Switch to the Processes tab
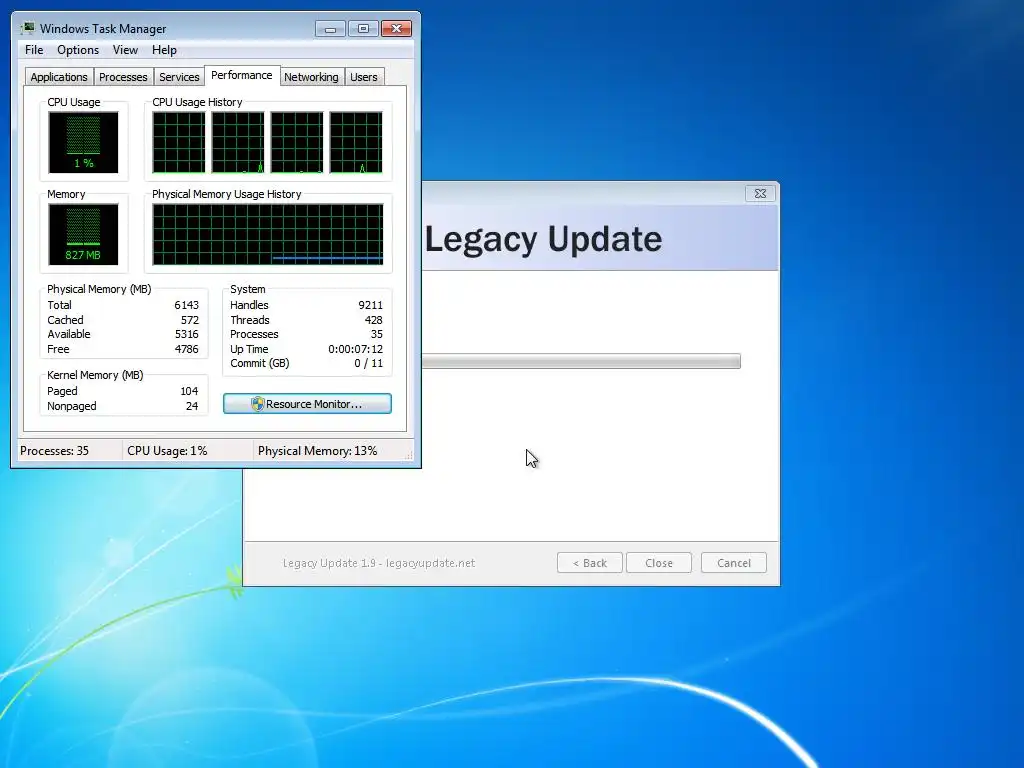This screenshot has height=768, width=1024. click(123, 76)
